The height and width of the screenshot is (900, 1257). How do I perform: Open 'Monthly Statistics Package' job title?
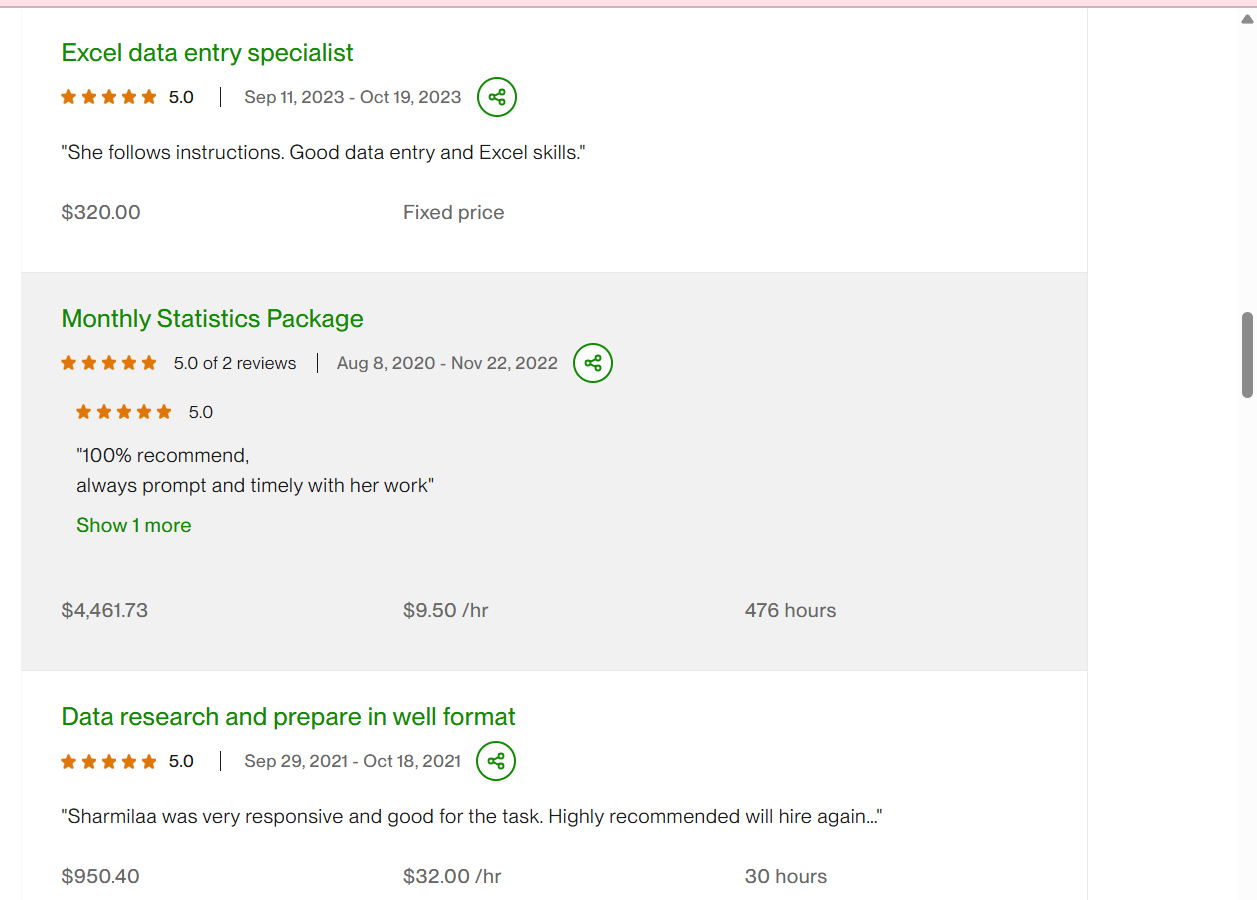click(x=212, y=318)
